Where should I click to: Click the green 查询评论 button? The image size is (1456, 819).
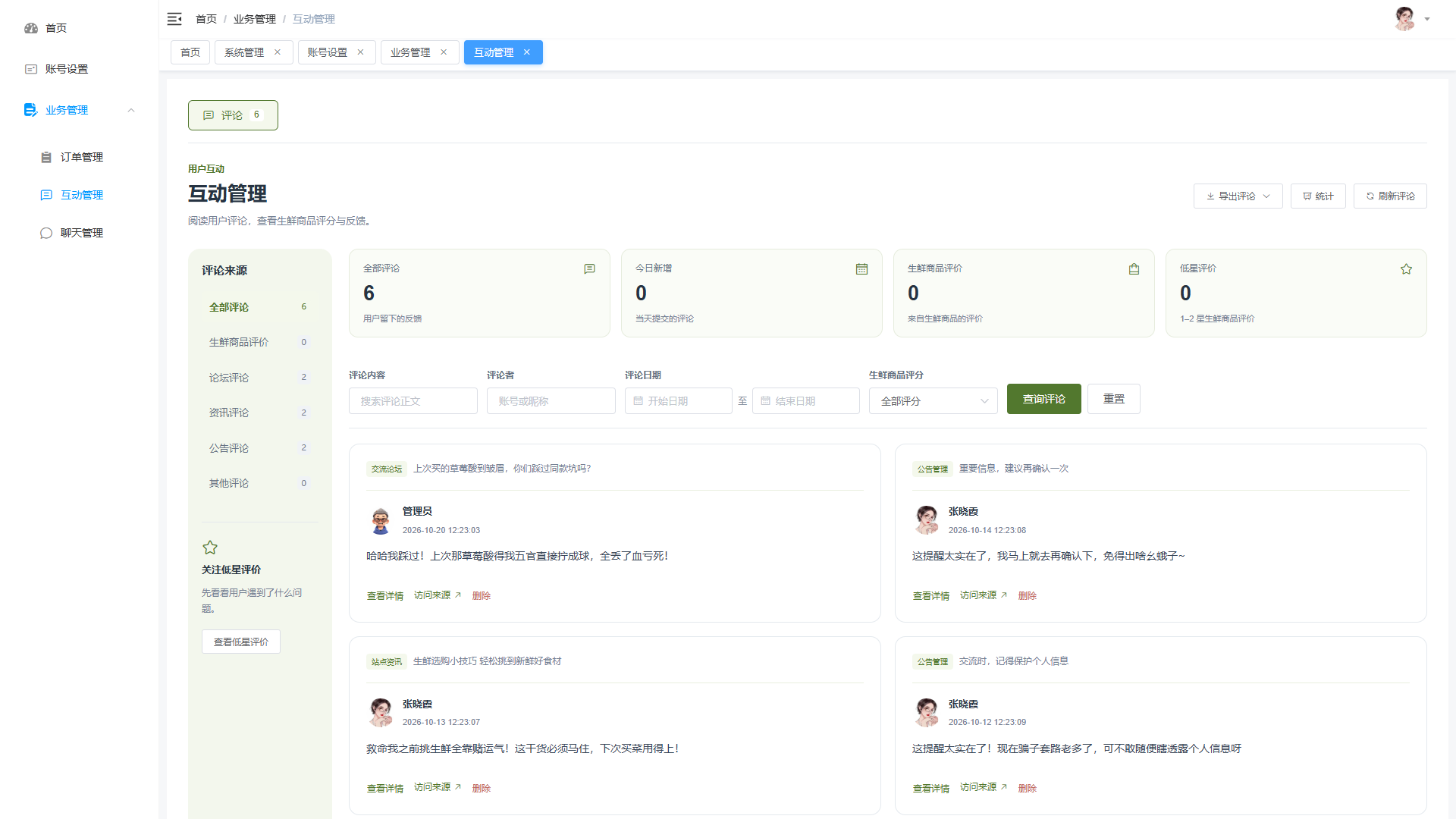1044,399
